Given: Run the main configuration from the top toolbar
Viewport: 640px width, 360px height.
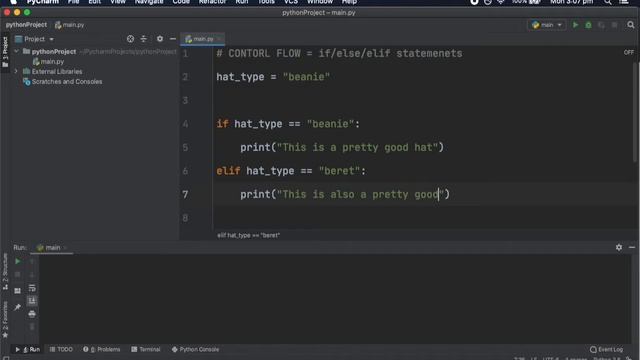Looking at the screenshot, I should 575,25.
